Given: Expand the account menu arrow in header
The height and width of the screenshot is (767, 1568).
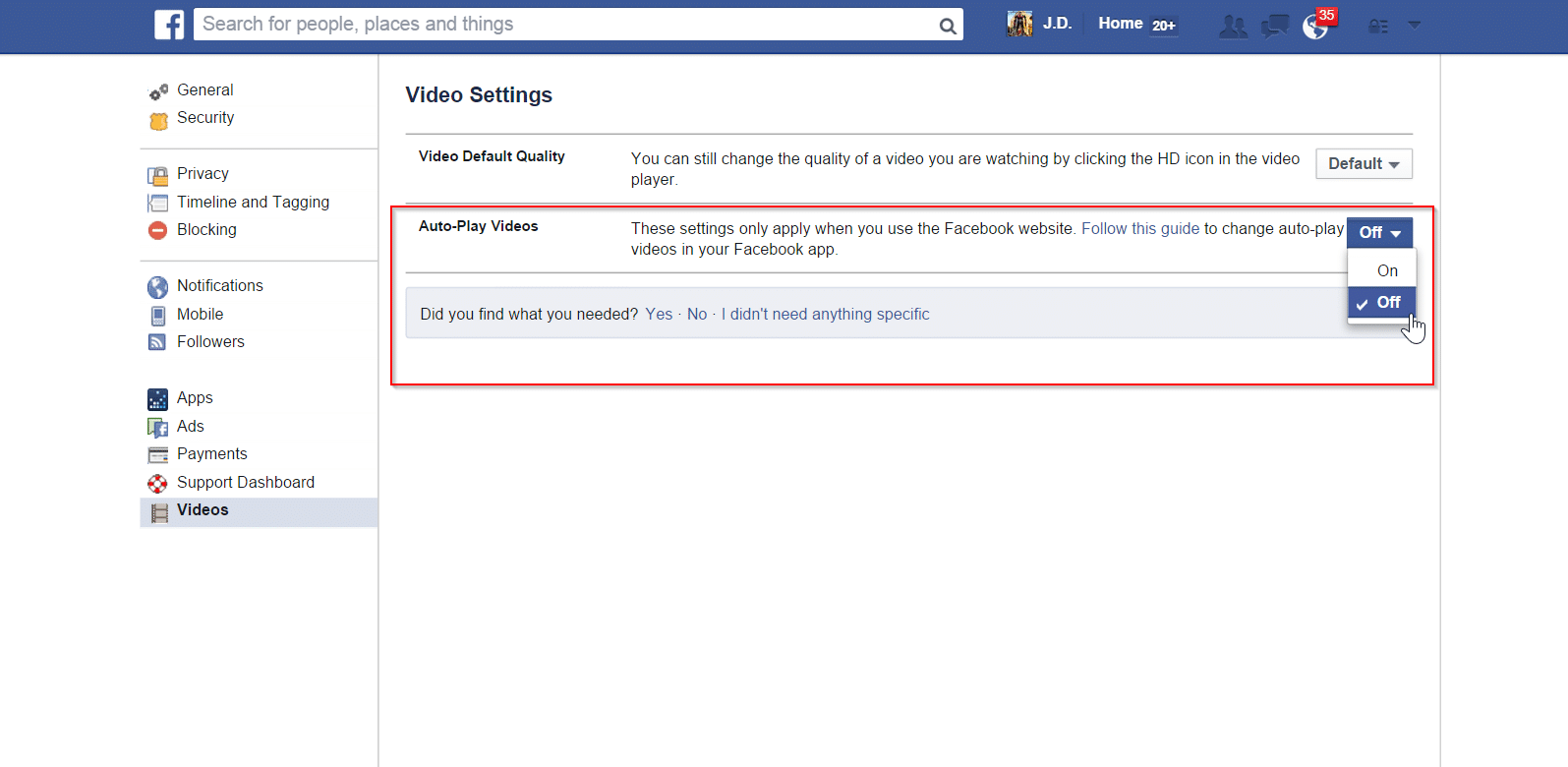Looking at the screenshot, I should coord(1414,26).
